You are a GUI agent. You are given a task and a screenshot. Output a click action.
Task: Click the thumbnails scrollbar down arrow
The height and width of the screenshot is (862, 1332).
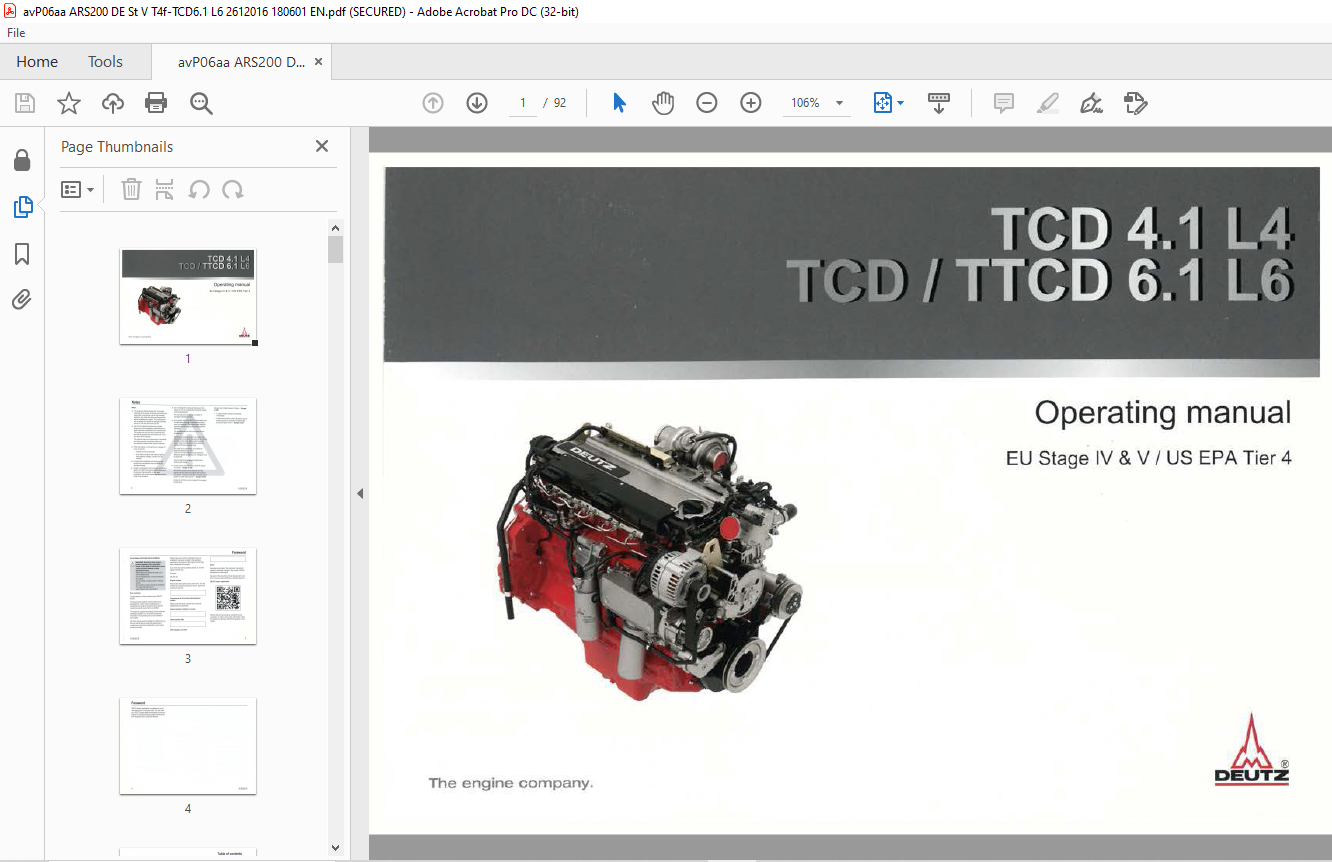tap(336, 848)
